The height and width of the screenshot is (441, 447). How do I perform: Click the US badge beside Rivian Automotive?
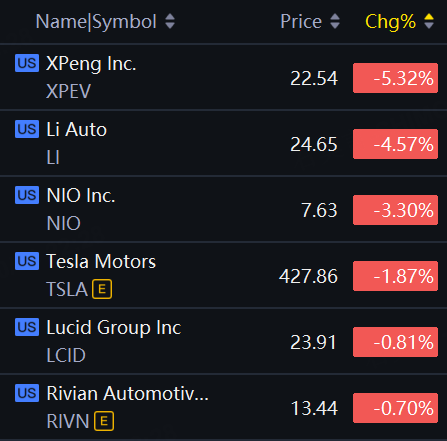coord(27,393)
